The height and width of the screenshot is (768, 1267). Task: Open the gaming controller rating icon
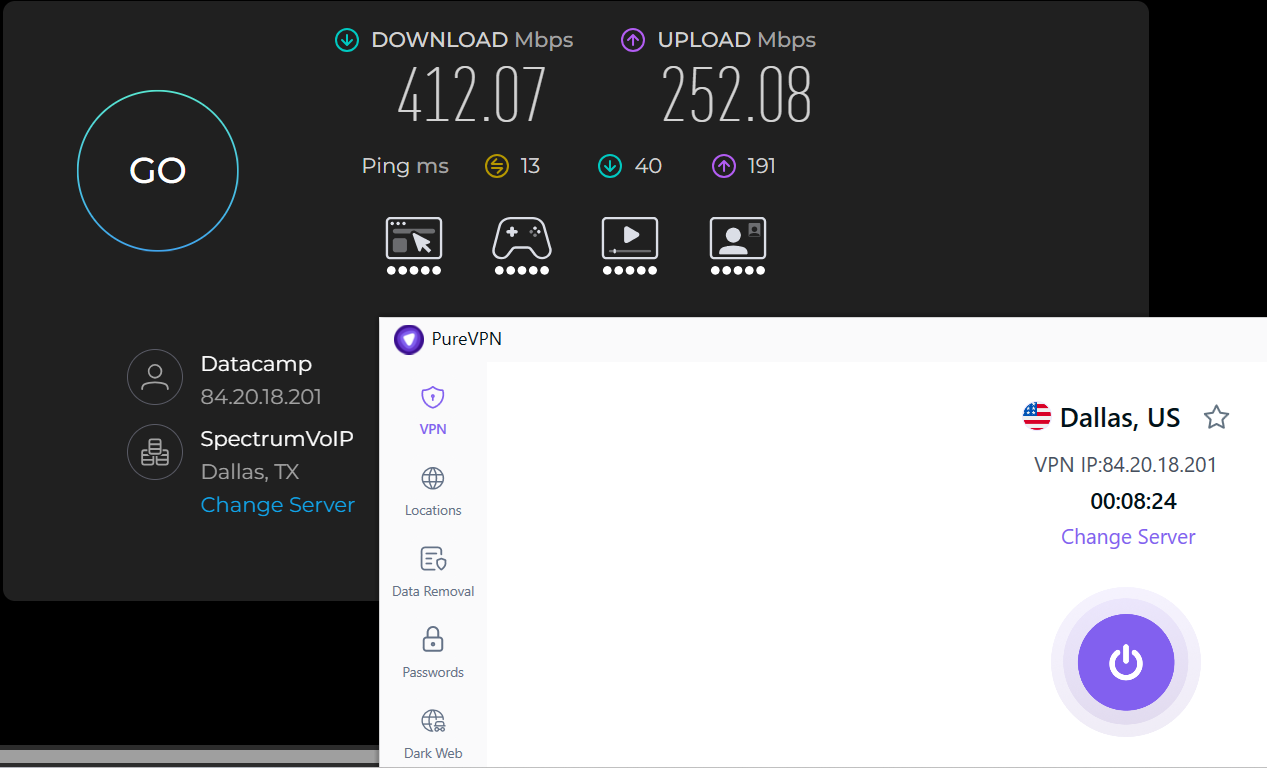click(x=522, y=246)
